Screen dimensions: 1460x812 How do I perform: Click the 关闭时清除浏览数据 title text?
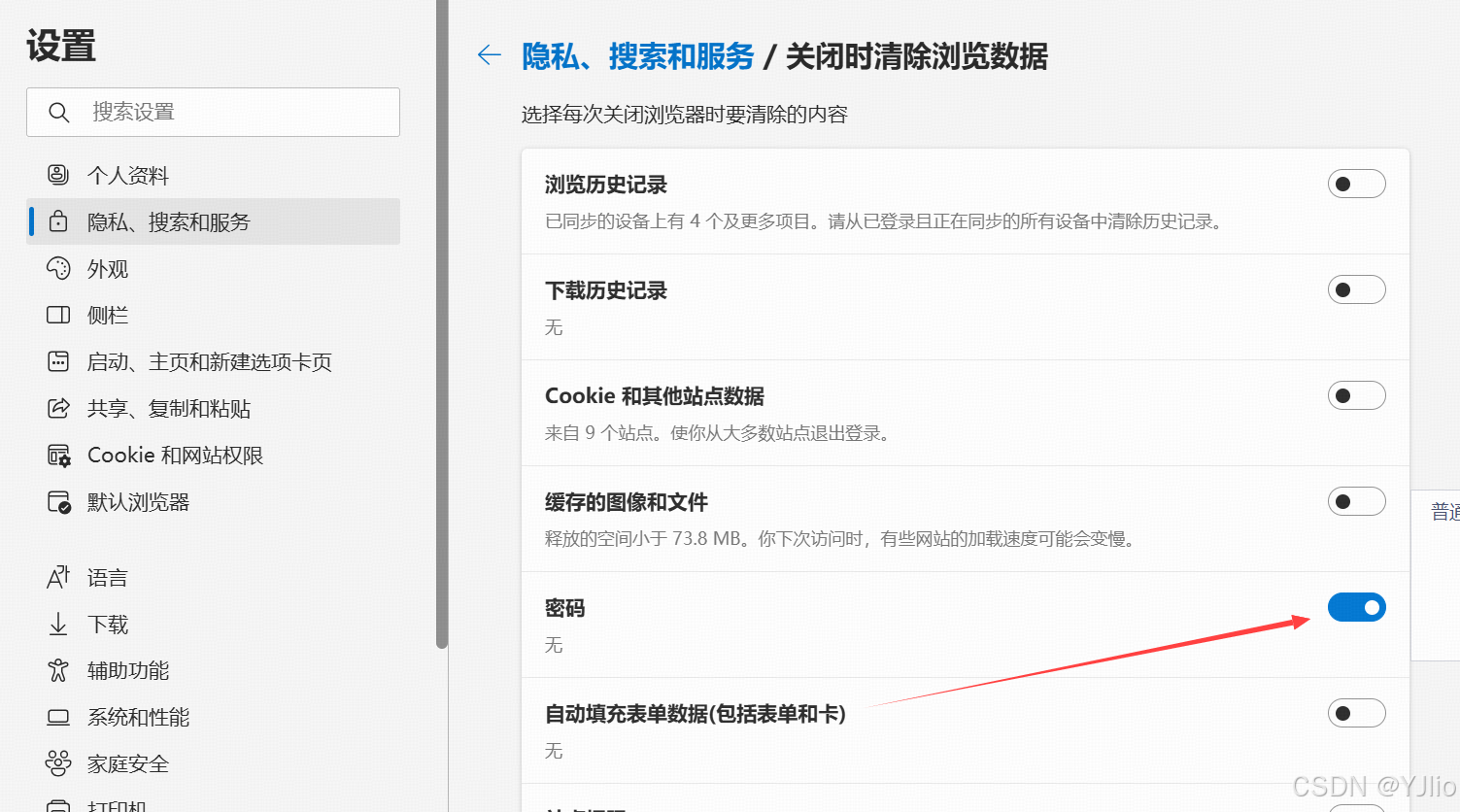tap(917, 56)
